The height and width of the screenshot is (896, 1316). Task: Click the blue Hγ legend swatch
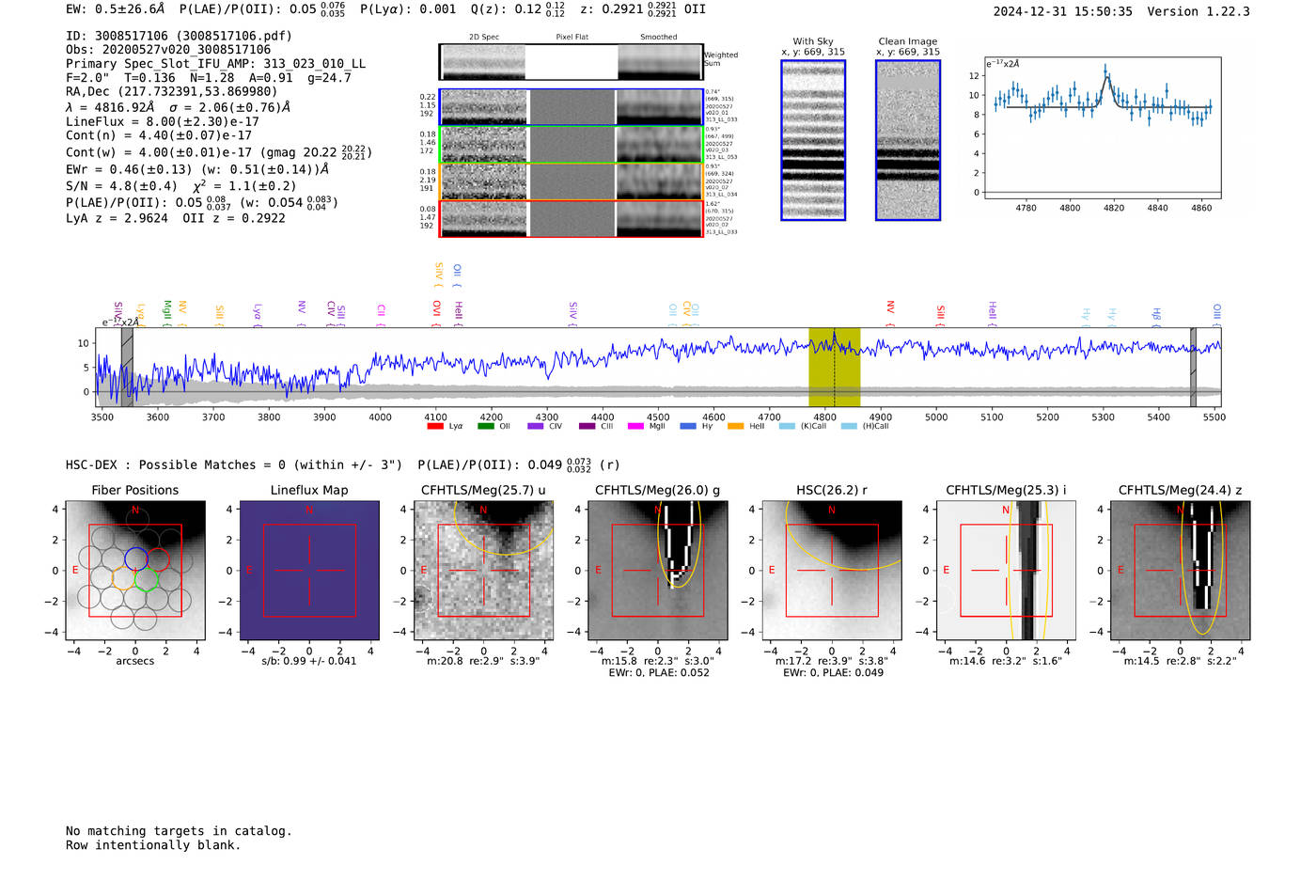coord(688,426)
